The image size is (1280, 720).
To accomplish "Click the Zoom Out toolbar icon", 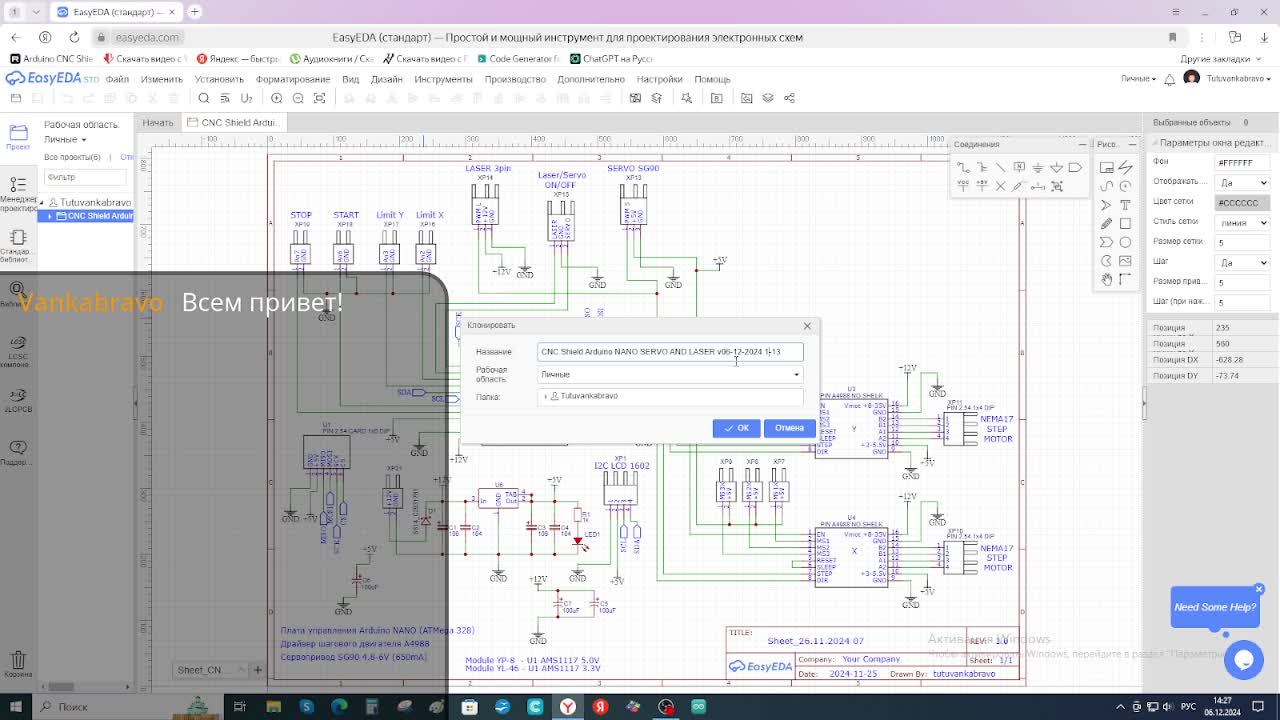I will coord(298,98).
